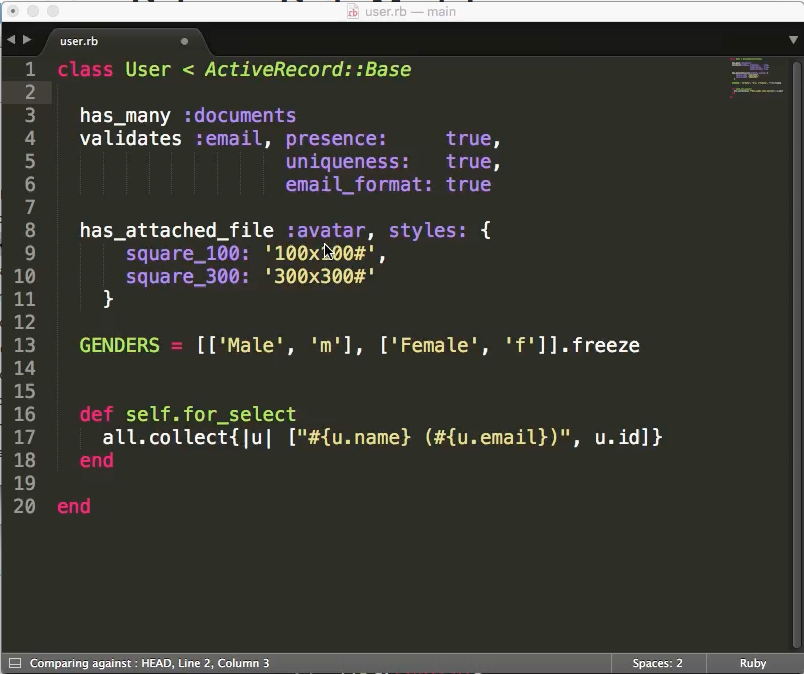The height and width of the screenshot is (674, 804).
Task: Click the previous tab arrow in tab bar
Action: click(x=11, y=41)
